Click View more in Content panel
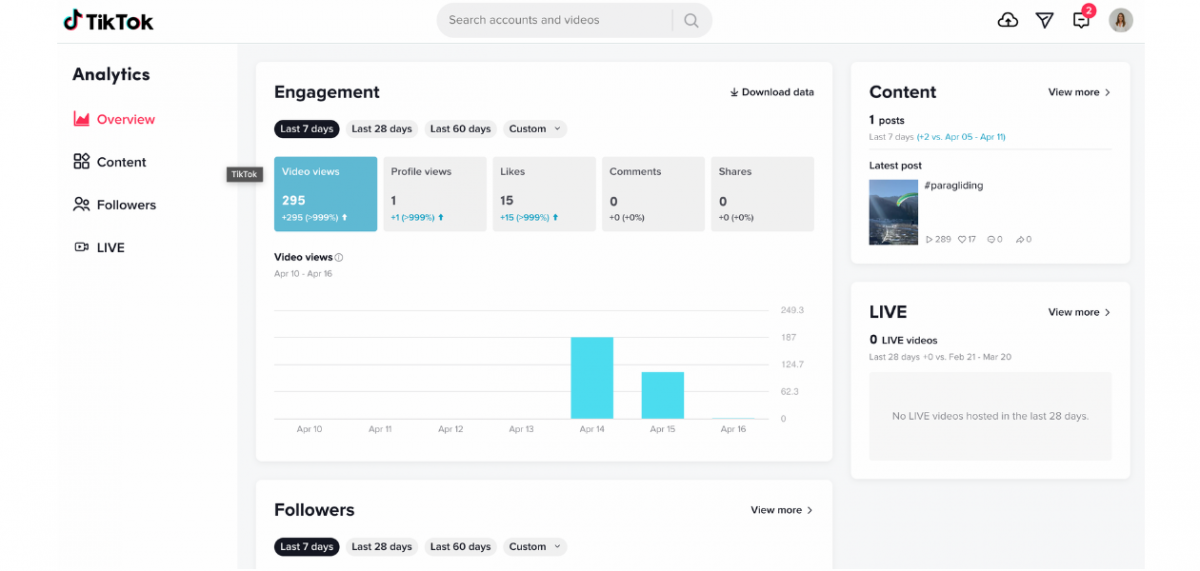Screen dimensions: 1200x571 [x=1080, y=92]
